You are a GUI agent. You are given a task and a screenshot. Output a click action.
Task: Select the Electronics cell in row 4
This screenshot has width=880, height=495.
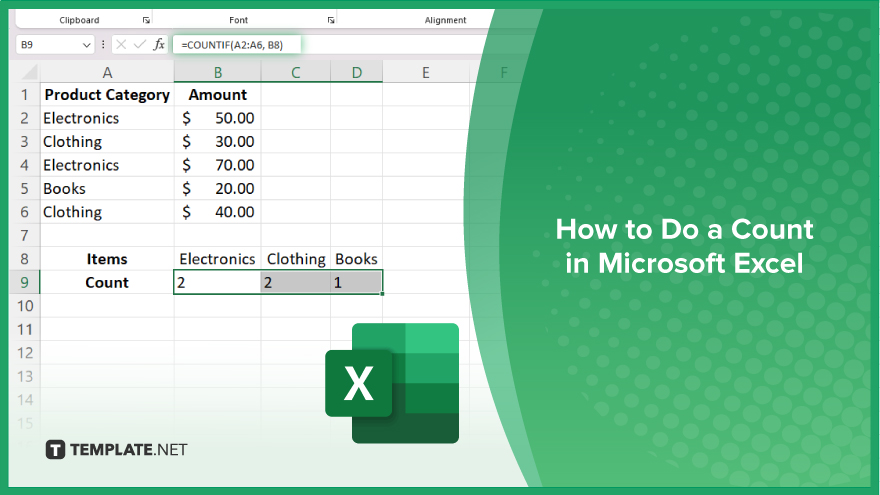pyautogui.click(x=107, y=165)
